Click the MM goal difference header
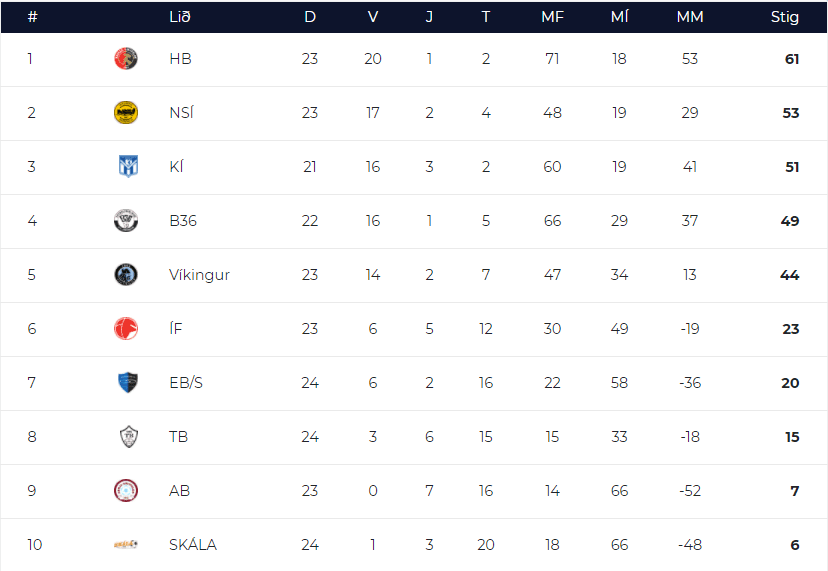This screenshot has height=571, width=828. 690,17
